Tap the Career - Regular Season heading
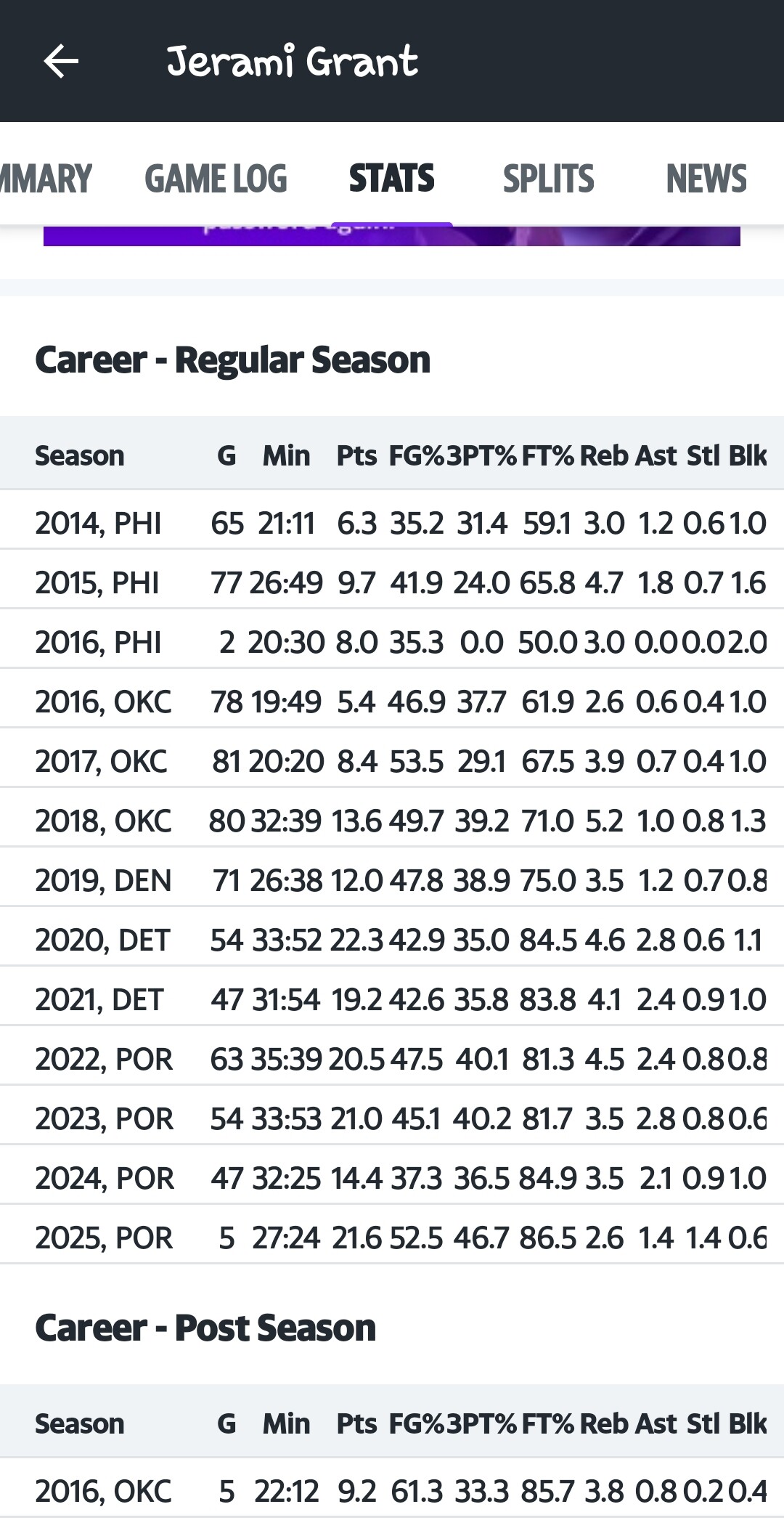The height and width of the screenshot is (1536, 784). point(232,359)
